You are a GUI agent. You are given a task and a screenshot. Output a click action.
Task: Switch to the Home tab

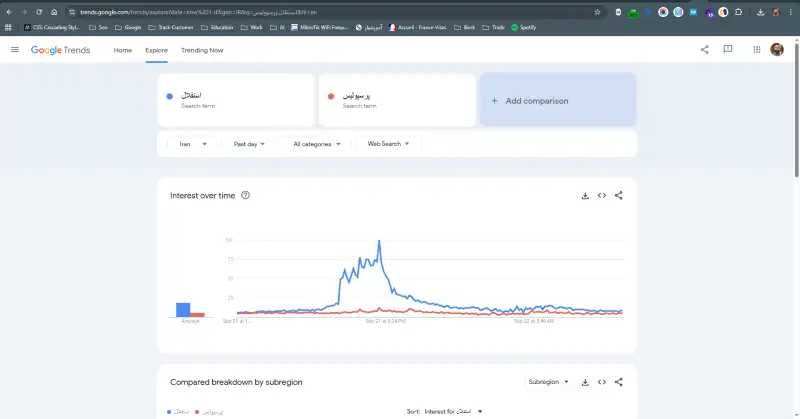click(122, 49)
